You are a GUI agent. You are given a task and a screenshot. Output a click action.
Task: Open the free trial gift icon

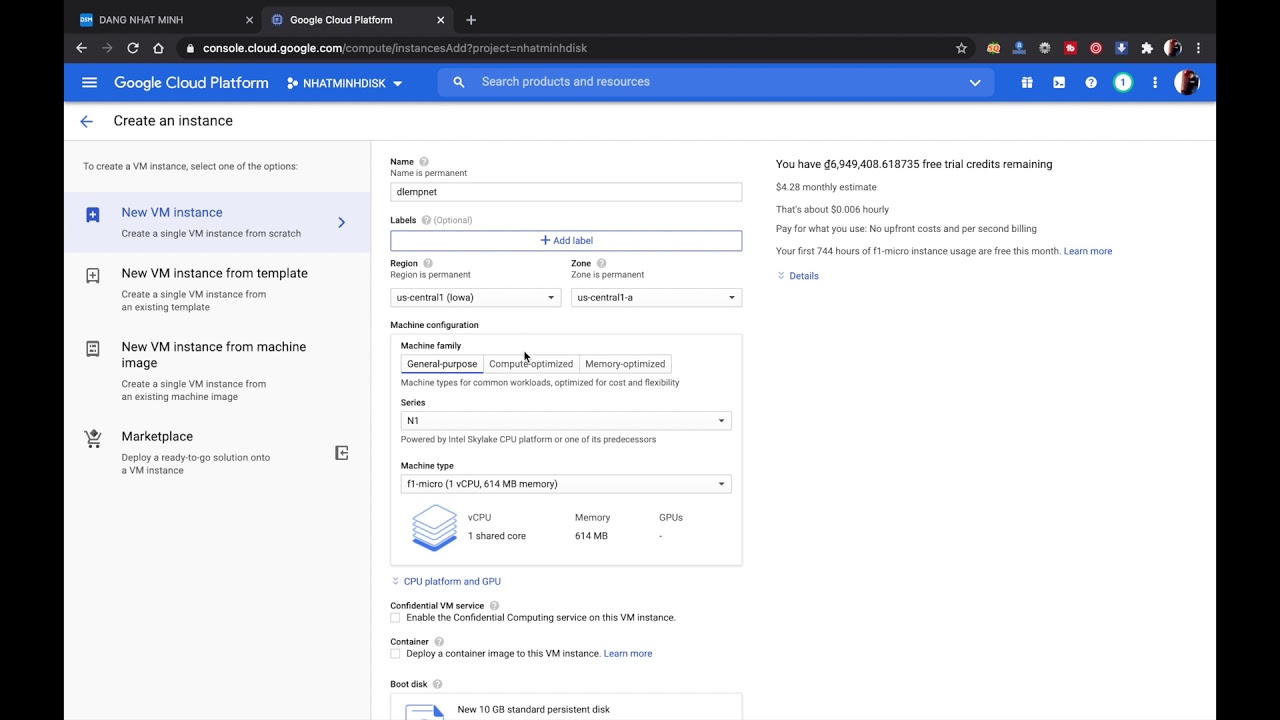(1027, 83)
